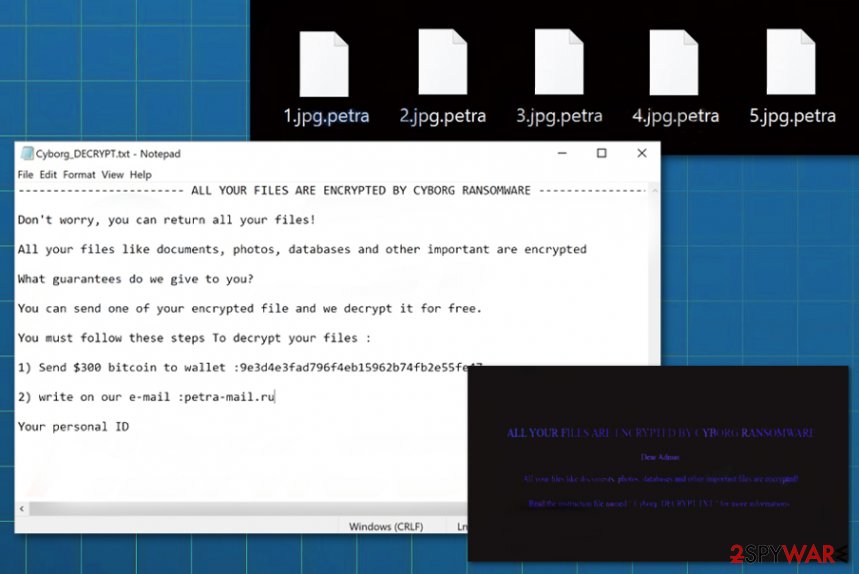Viewport: 859px width, 574px height.
Task: Click the vertical scrollbar up arrow in Notepad
Action: pyautogui.click(x=654, y=191)
